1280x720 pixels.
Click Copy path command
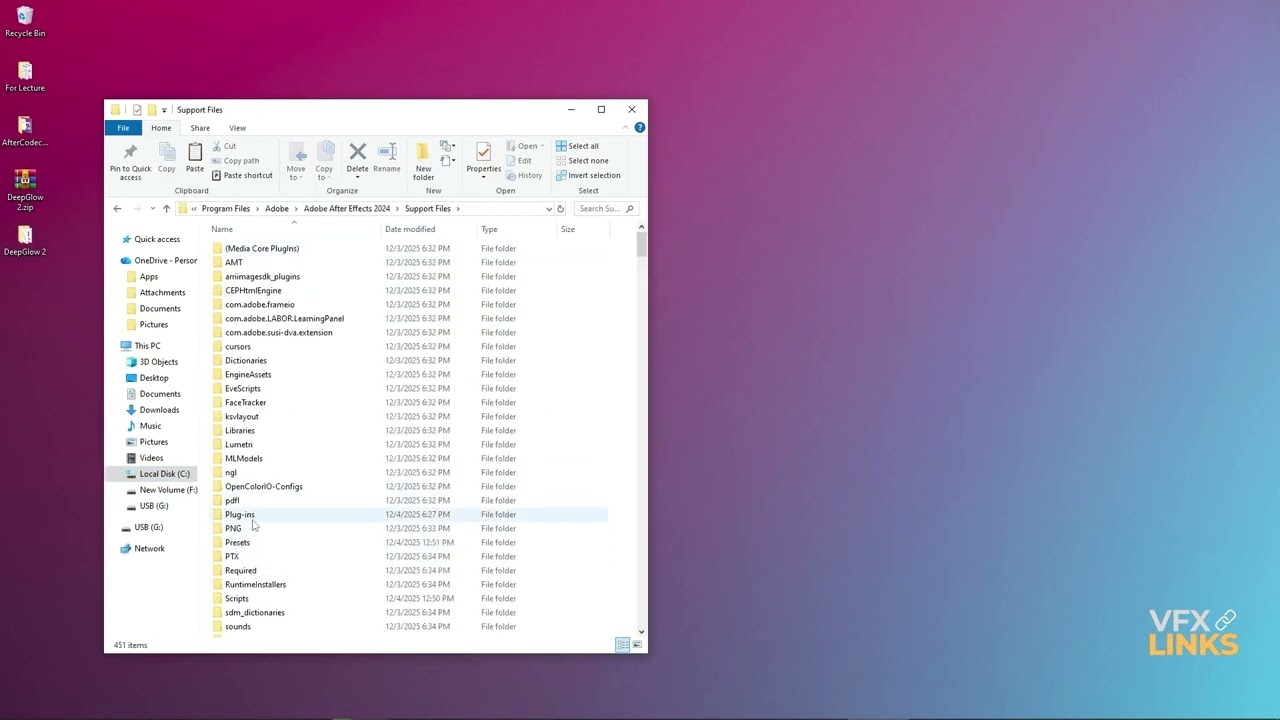pos(235,160)
